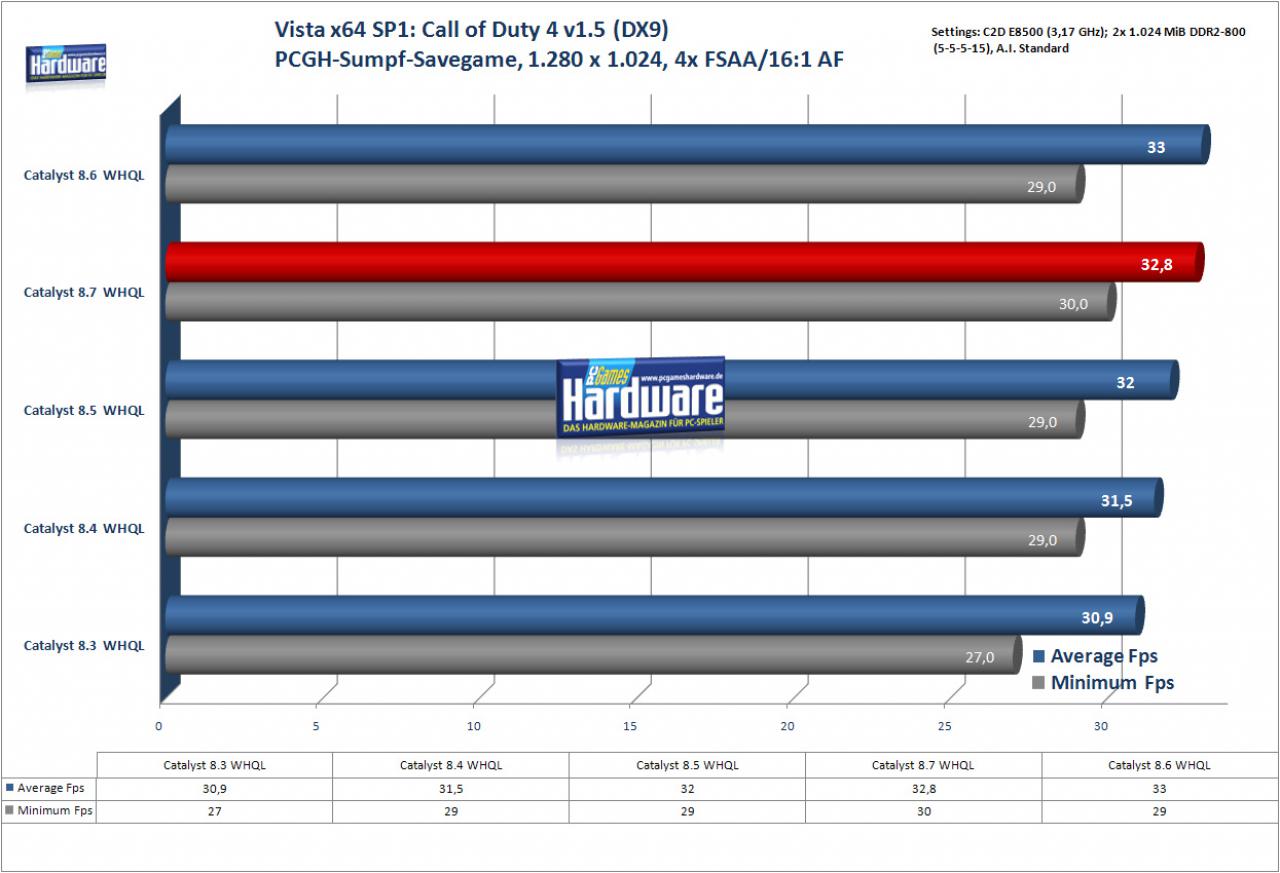
Task: Select the Catalyst 8.3 minimum bar showing 27,0
Action: tap(594, 654)
